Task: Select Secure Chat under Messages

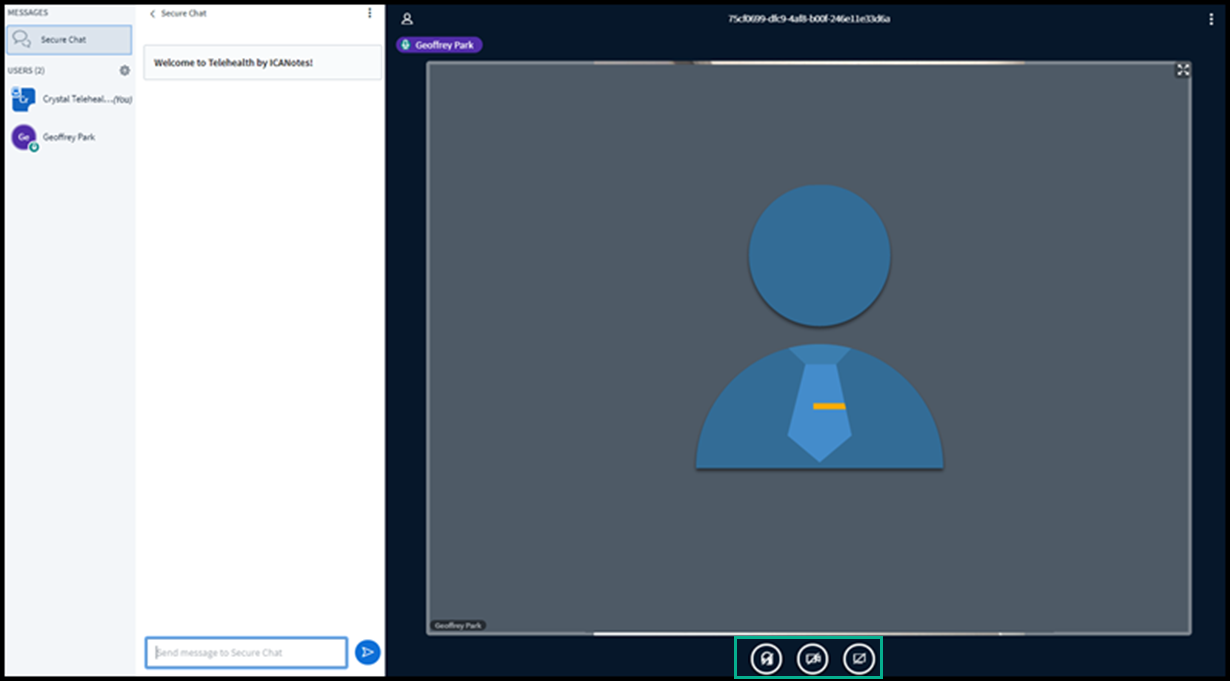Action: point(68,40)
